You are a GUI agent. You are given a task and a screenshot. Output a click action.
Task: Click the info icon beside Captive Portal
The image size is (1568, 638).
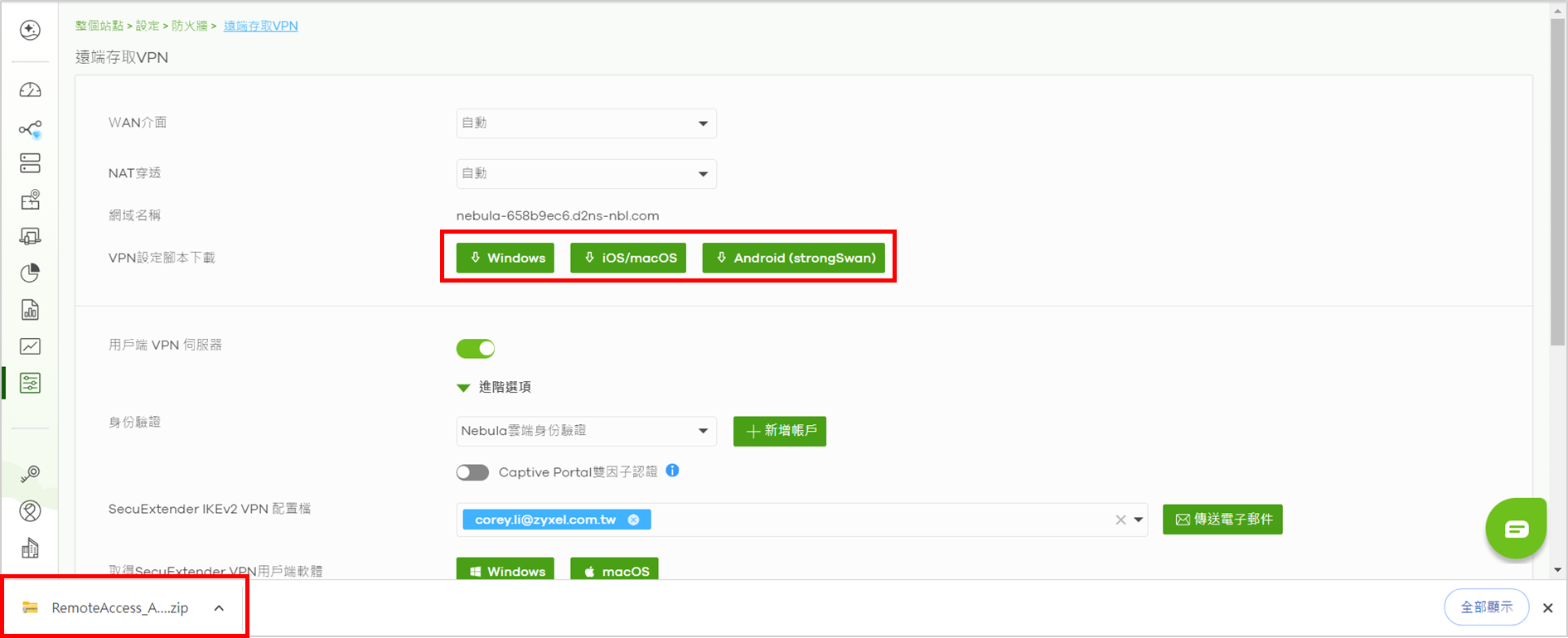point(673,471)
